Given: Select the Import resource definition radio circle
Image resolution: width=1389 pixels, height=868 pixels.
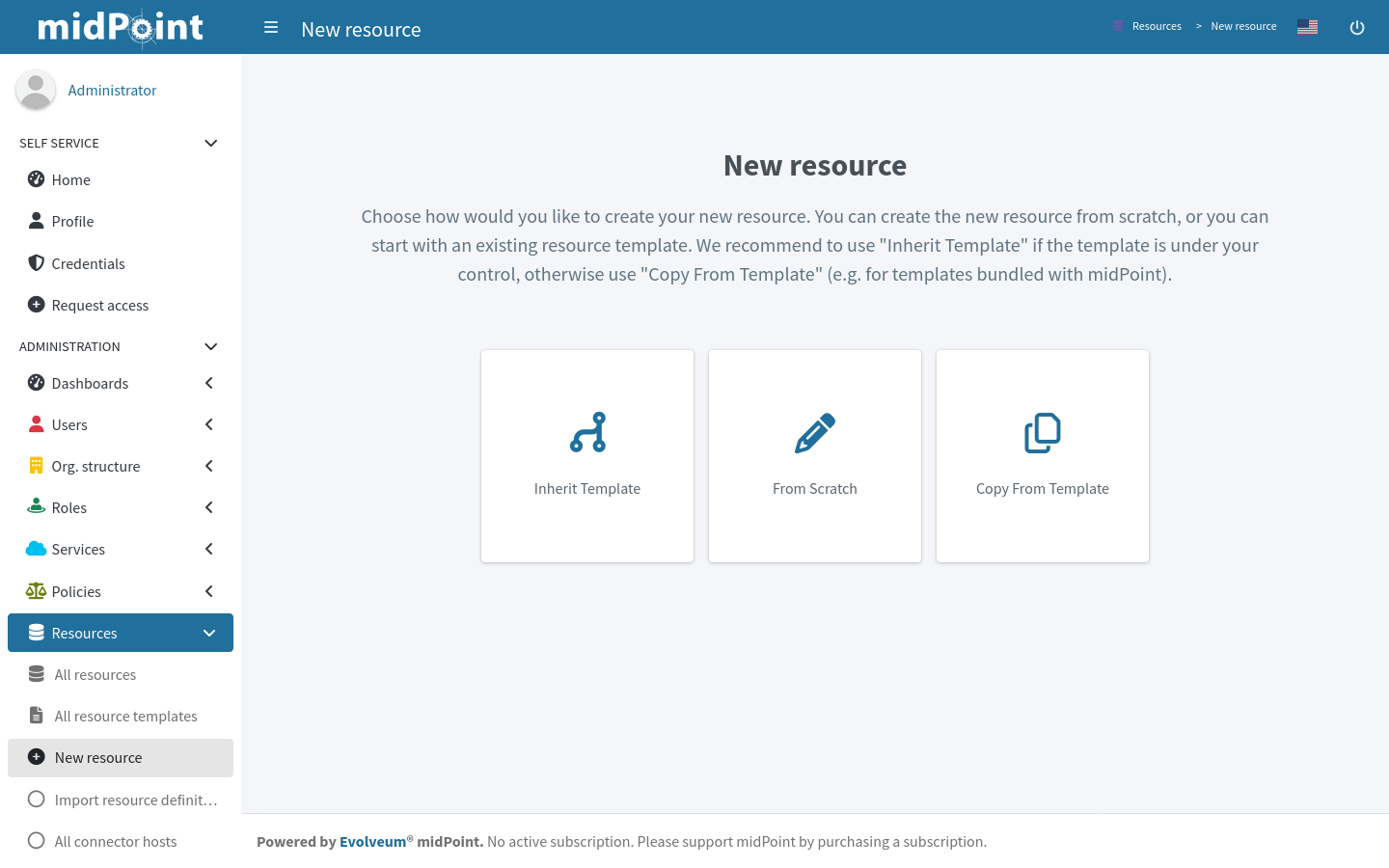Looking at the screenshot, I should tap(36, 799).
